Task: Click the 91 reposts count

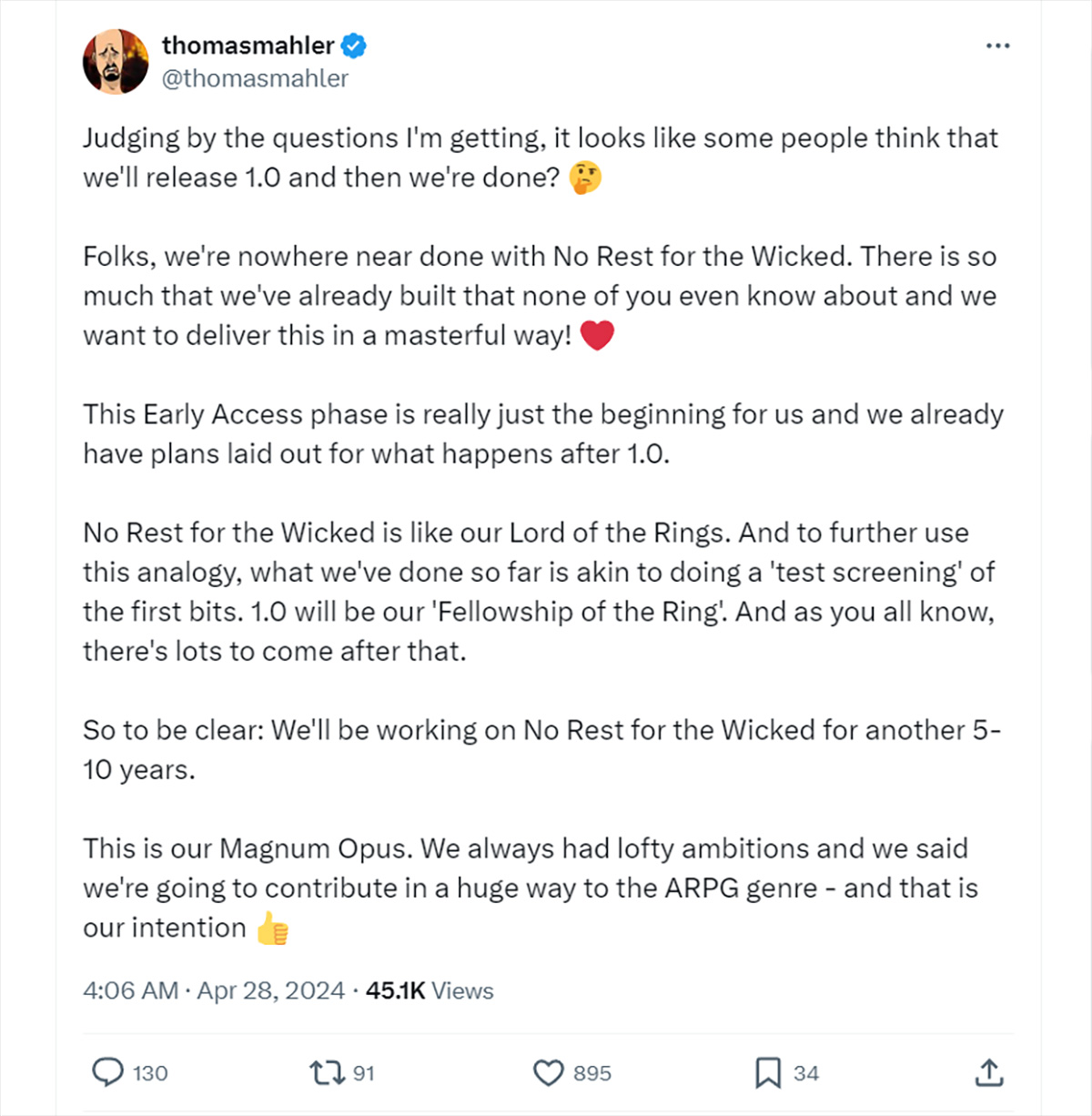Action: pyautogui.click(x=364, y=1073)
